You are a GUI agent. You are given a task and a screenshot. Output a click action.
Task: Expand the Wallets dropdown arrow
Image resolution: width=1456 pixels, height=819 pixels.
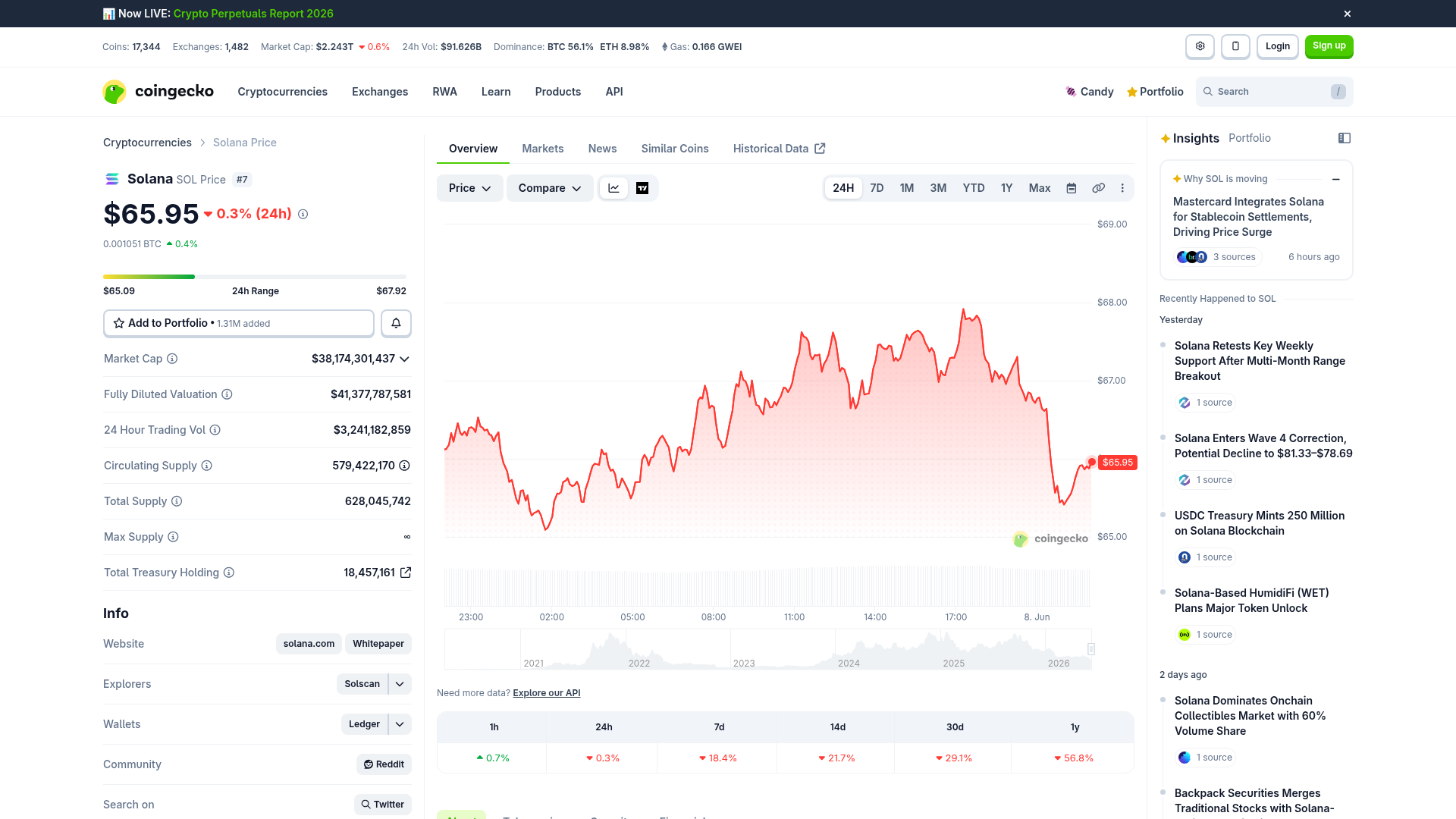pos(400,724)
